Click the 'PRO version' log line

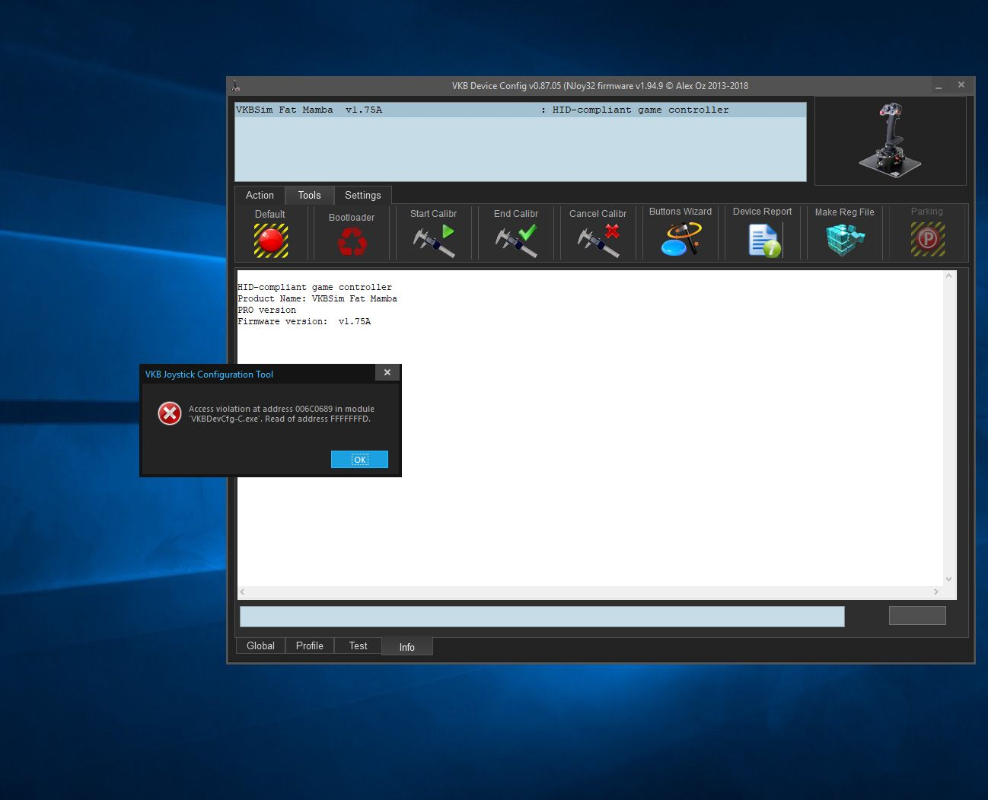coord(267,310)
